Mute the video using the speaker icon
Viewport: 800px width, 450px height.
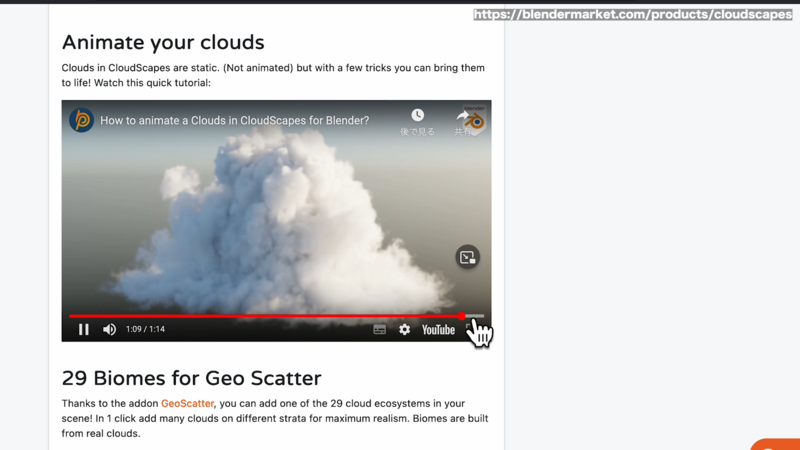pyautogui.click(x=109, y=330)
